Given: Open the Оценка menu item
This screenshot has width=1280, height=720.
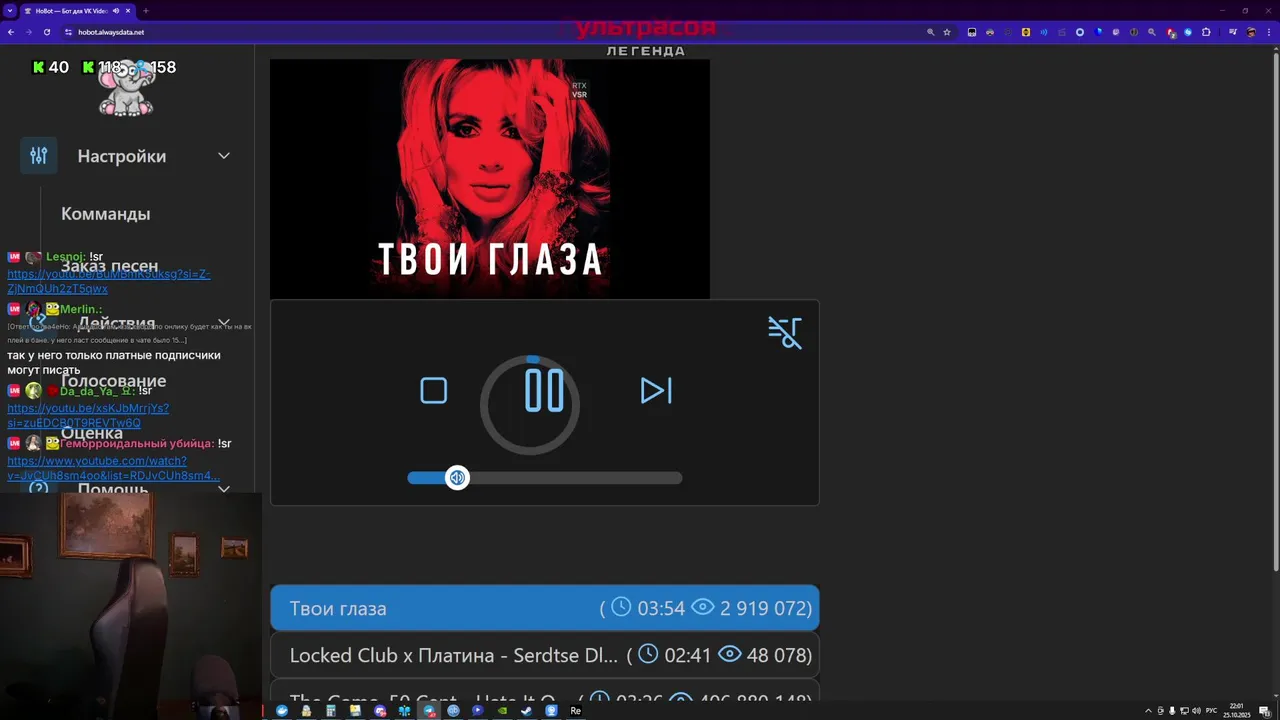Looking at the screenshot, I should click(92, 433).
